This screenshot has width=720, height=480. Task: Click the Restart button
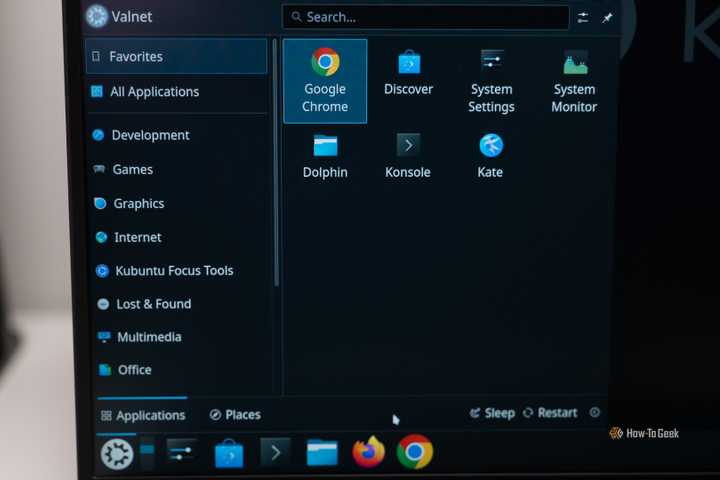click(x=550, y=412)
